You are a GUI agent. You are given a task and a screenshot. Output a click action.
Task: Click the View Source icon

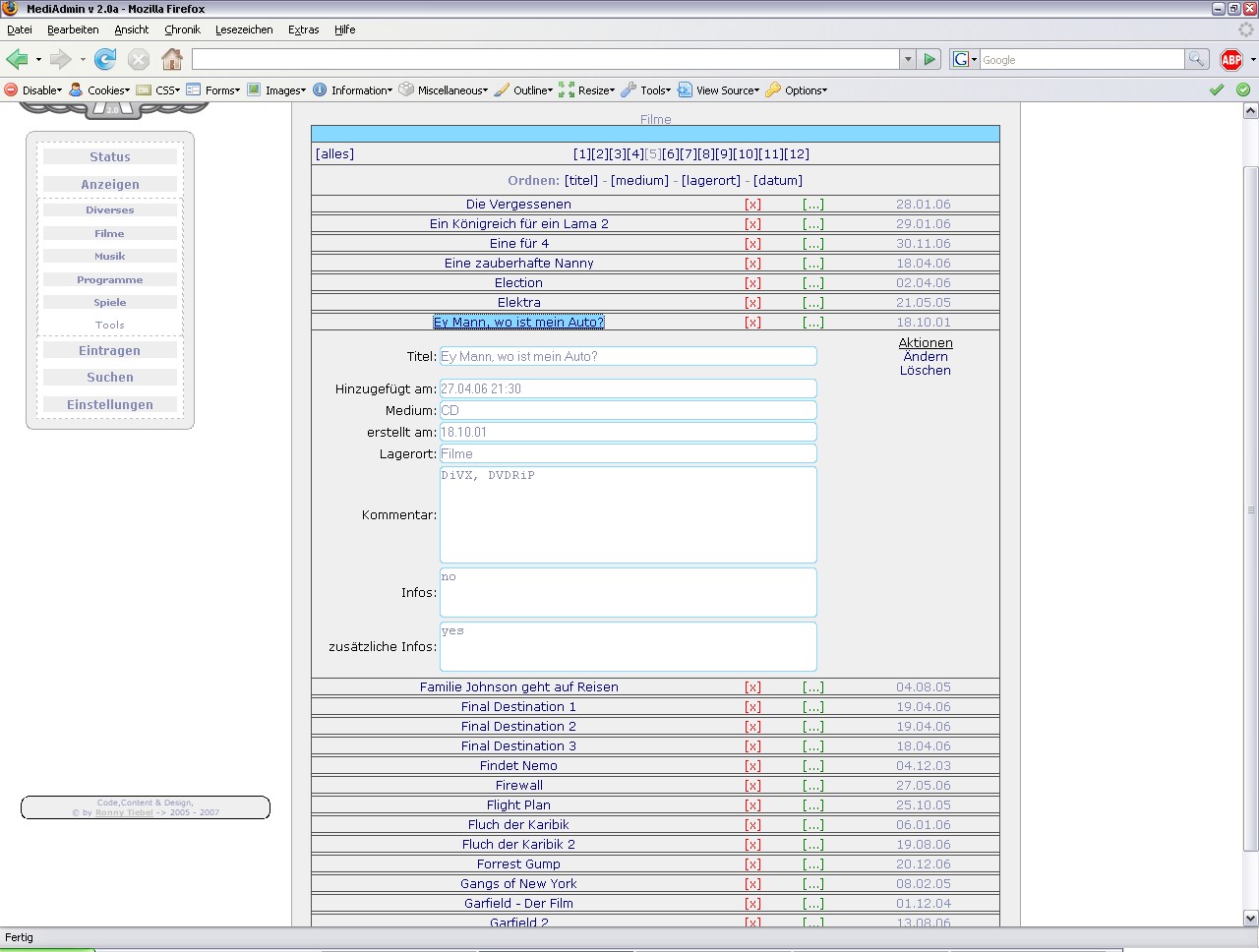[685, 89]
